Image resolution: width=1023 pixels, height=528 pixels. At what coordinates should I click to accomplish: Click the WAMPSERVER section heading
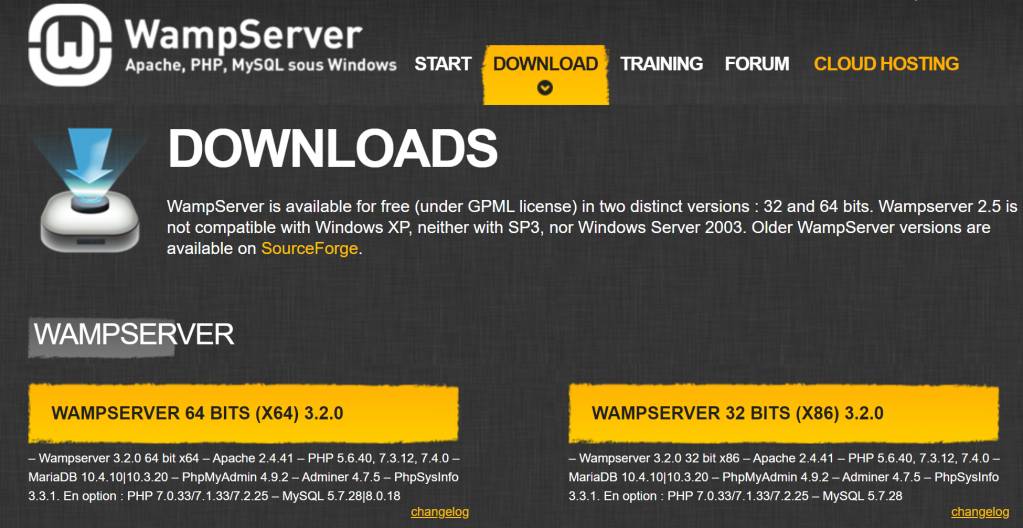134,334
